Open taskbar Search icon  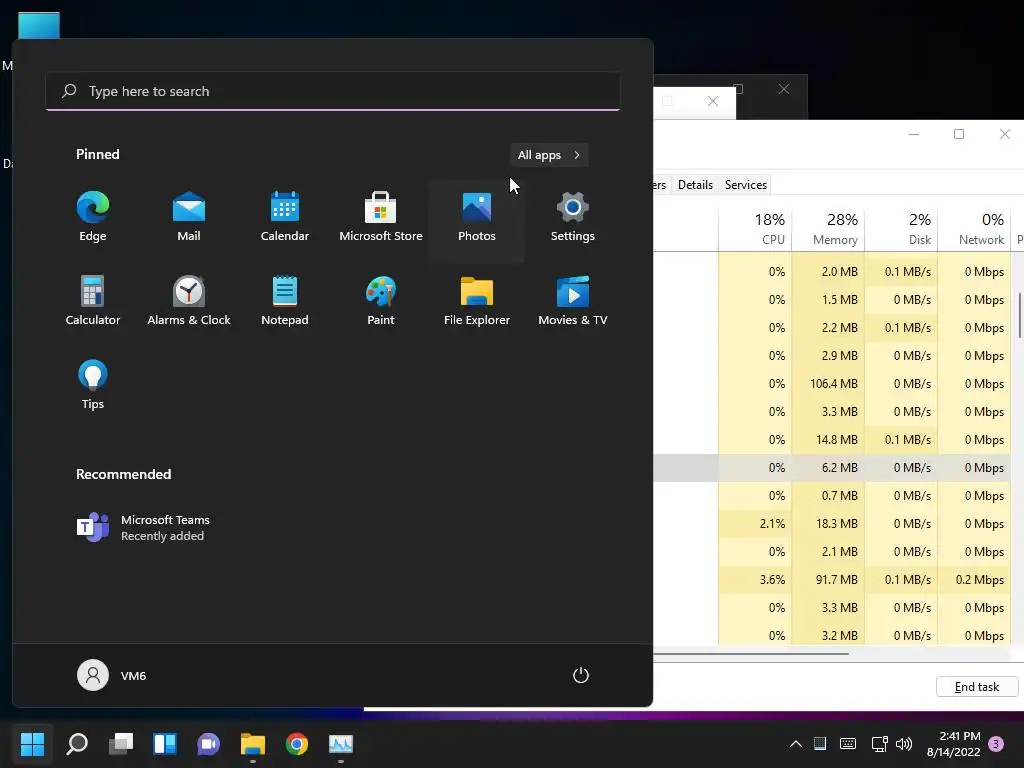coord(77,744)
